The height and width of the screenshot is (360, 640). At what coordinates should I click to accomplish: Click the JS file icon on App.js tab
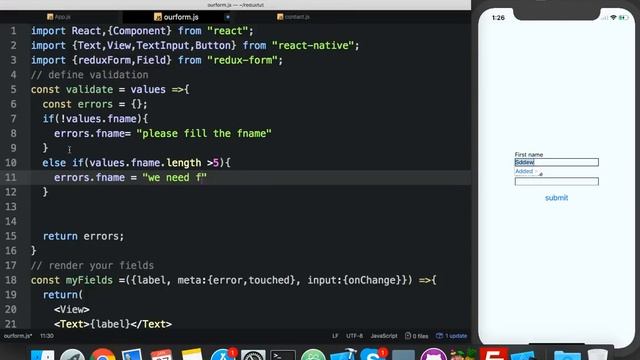[x=50, y=17]
